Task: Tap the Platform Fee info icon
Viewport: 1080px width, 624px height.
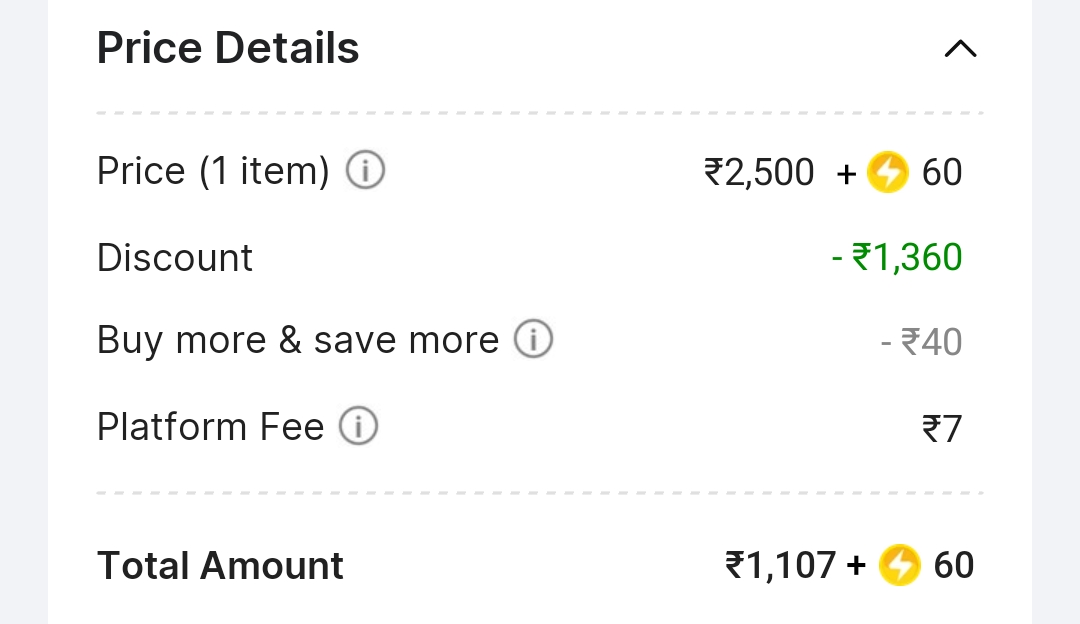Action: tap(358, 427)
